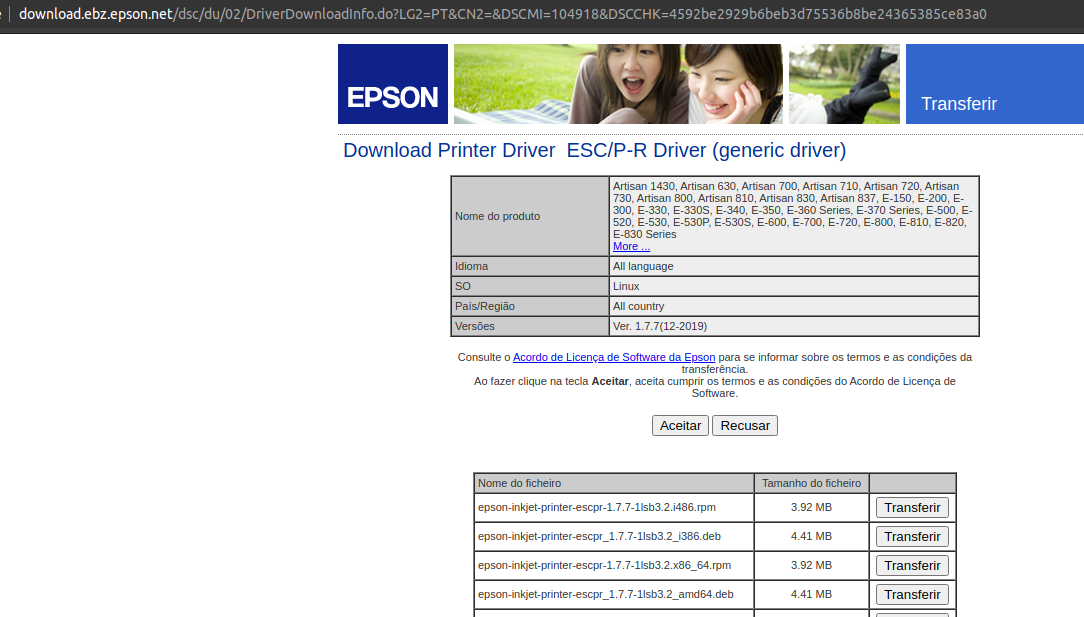1084x617 pixels.
Task: Click 4.41 MB size of i386.deb row
Action: click(812, 536)
